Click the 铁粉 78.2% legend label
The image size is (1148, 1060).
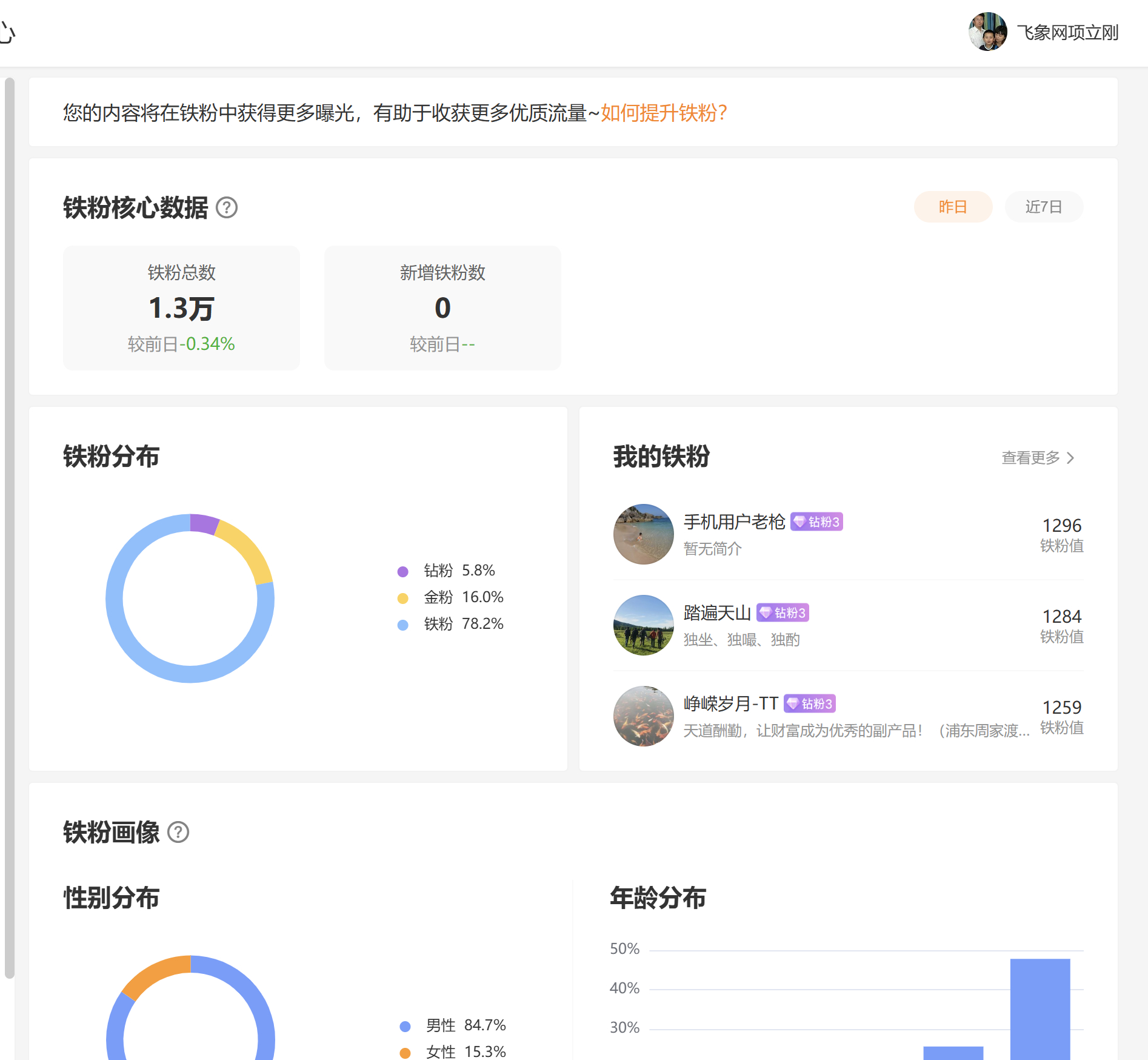coord(464,623)
